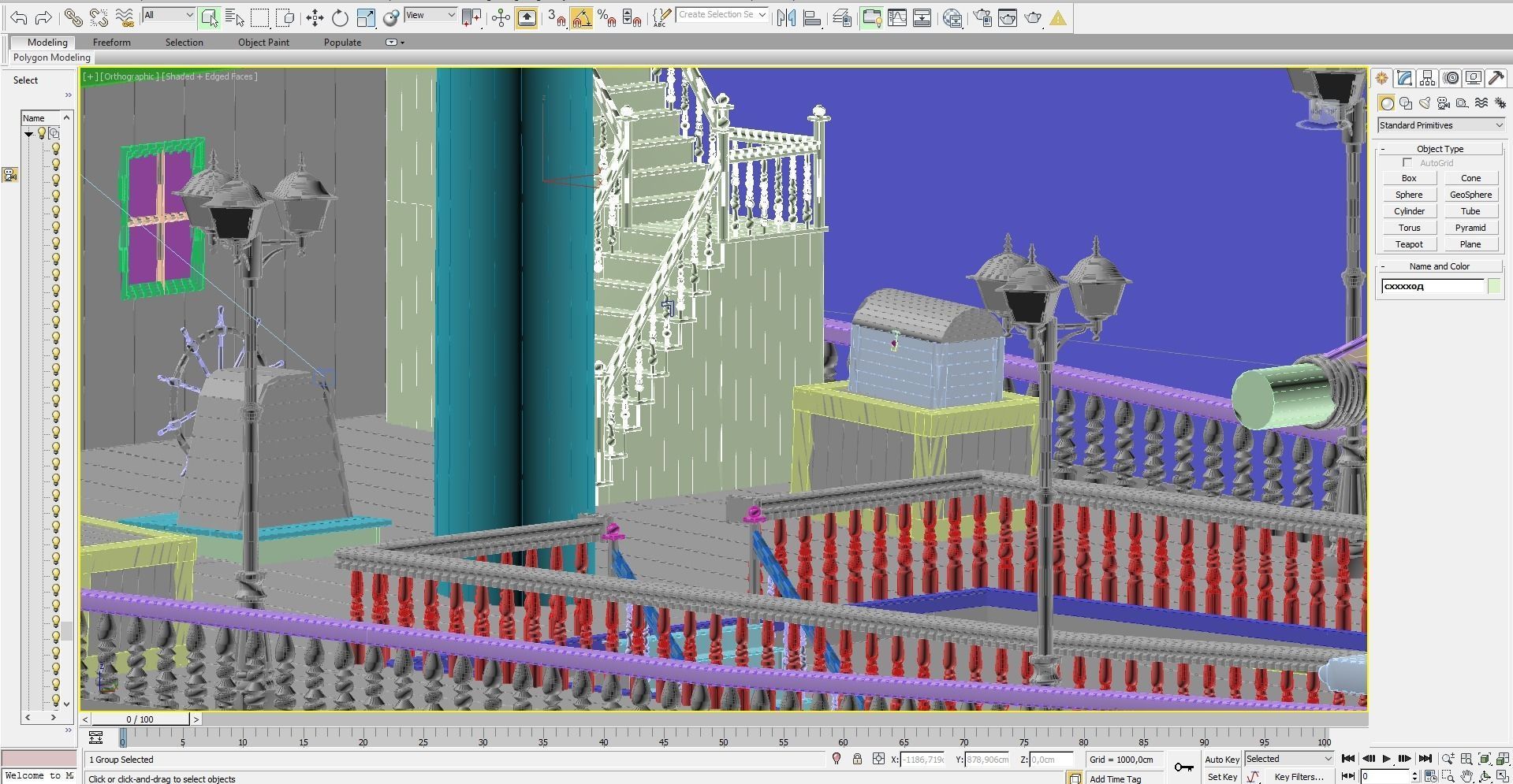Choose the Rectangular Selection Region tool
This screenshot has width=1513, height=784.
(259, 17)
